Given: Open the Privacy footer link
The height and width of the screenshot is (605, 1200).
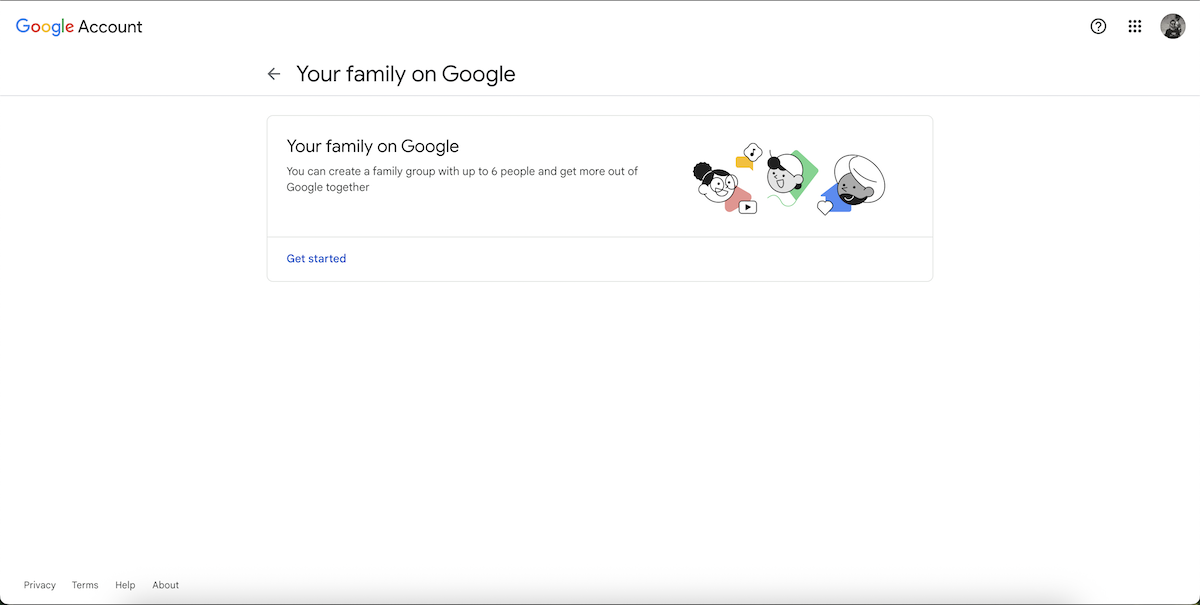Looking at the screenshot, I should [40, 585].
